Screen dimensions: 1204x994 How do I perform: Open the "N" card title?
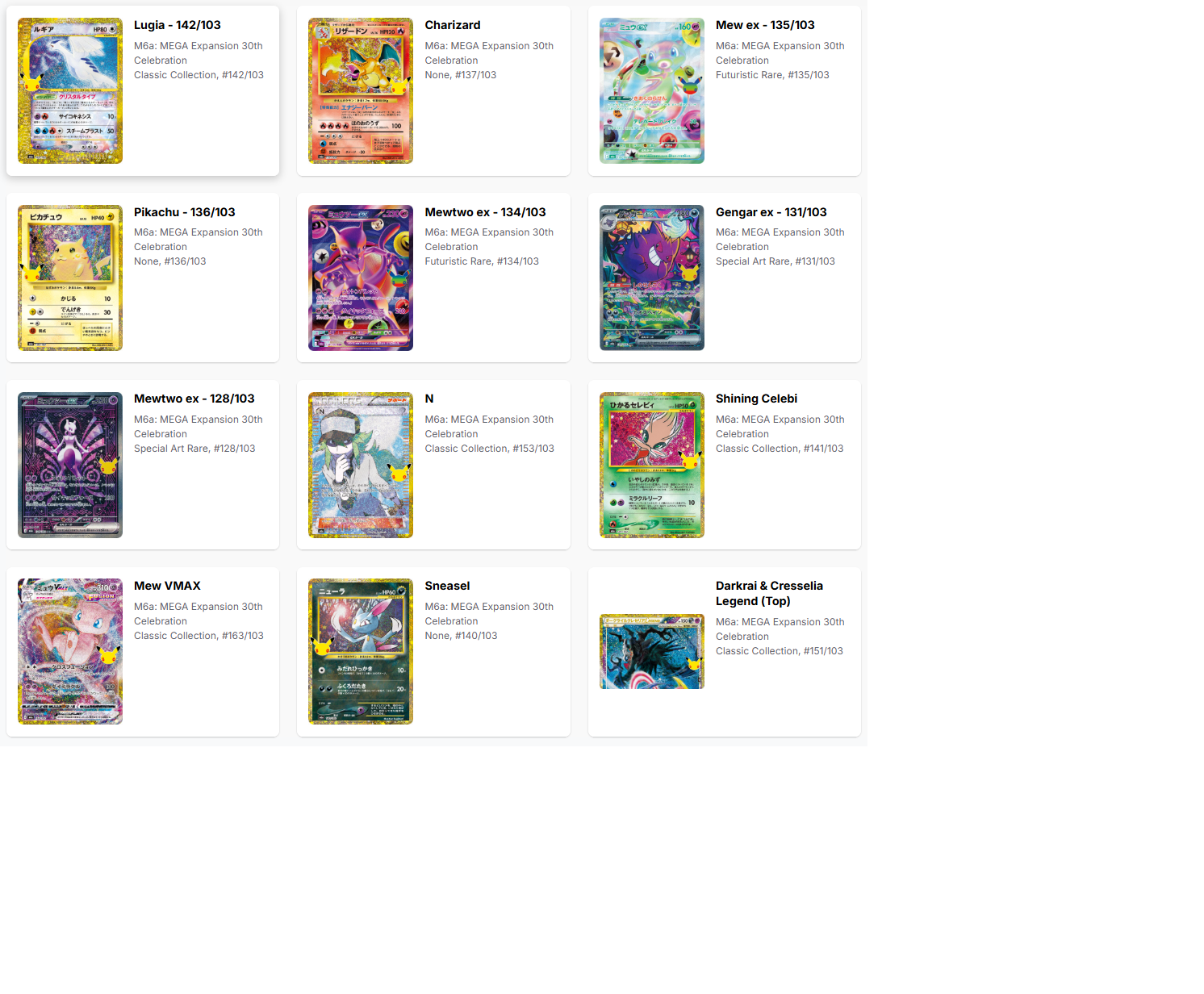[429, 399]
